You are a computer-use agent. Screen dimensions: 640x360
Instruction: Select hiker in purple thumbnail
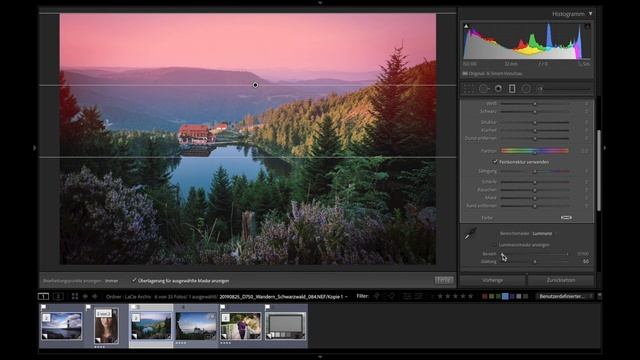[x=240, y=326]
